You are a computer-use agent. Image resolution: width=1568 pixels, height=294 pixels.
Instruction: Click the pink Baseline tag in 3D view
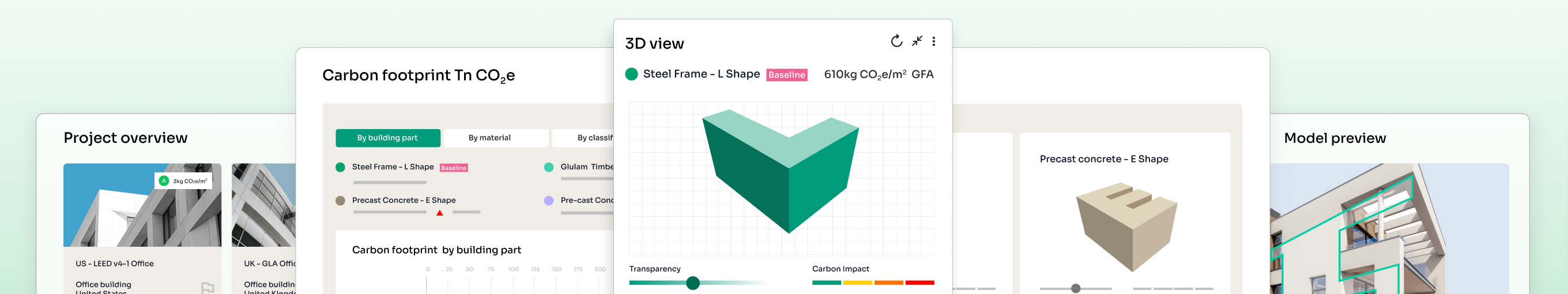786,75
